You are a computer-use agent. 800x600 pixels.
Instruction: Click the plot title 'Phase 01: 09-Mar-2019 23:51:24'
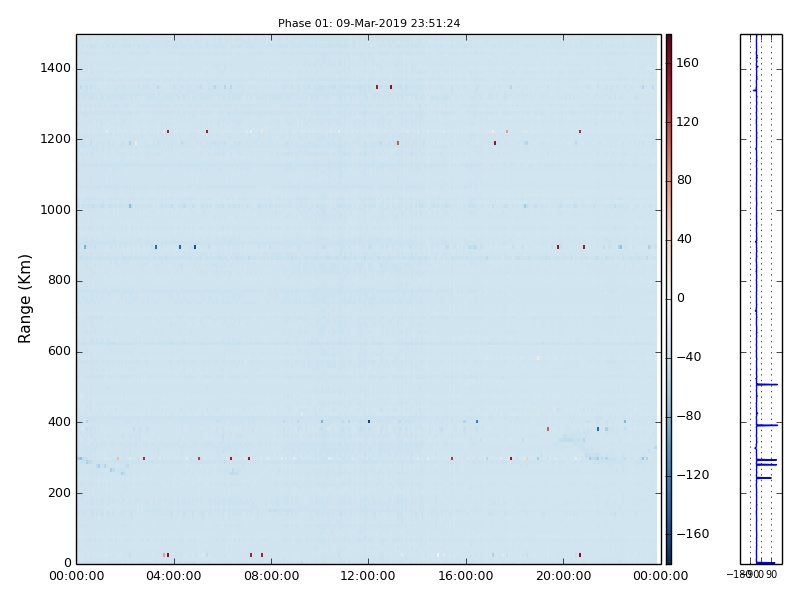point(369,23)
